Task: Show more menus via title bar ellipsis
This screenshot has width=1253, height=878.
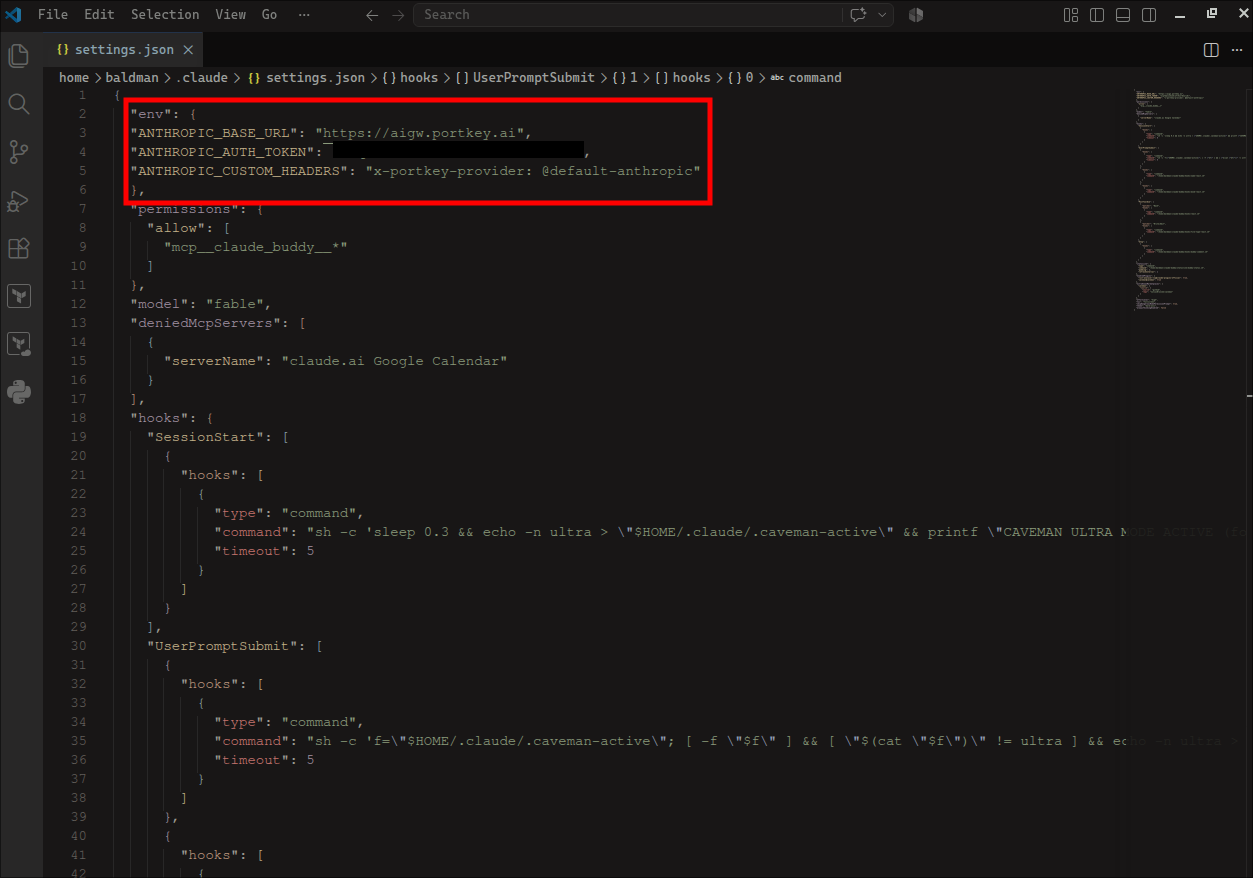Action: [304, 15]
